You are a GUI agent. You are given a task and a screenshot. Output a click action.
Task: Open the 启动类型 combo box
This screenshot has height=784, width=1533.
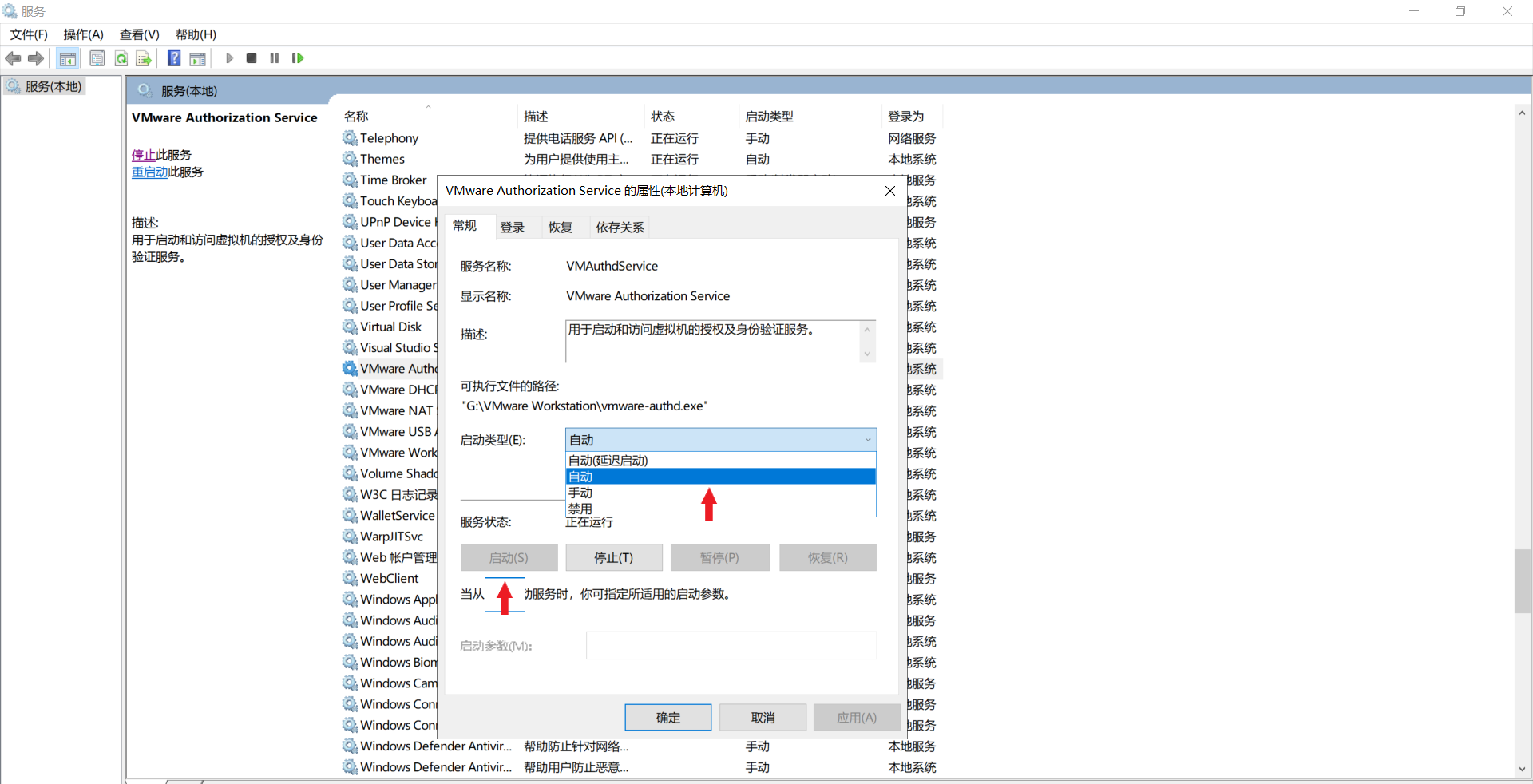(721, 440)
